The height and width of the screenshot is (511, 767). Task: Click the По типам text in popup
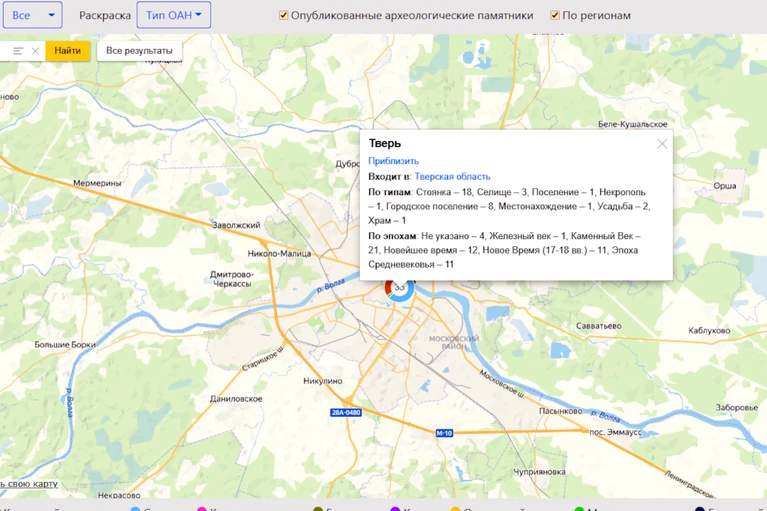point(389,192)
